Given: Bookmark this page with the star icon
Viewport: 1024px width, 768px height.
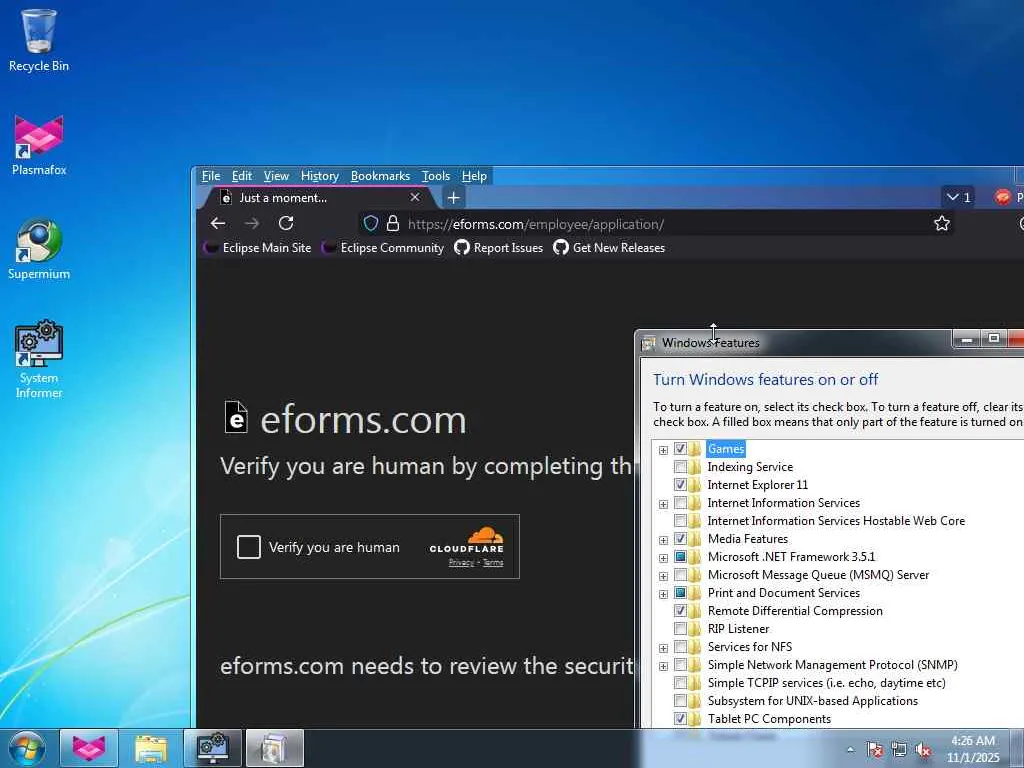Looking at the screenshot, I should [942, 223].
